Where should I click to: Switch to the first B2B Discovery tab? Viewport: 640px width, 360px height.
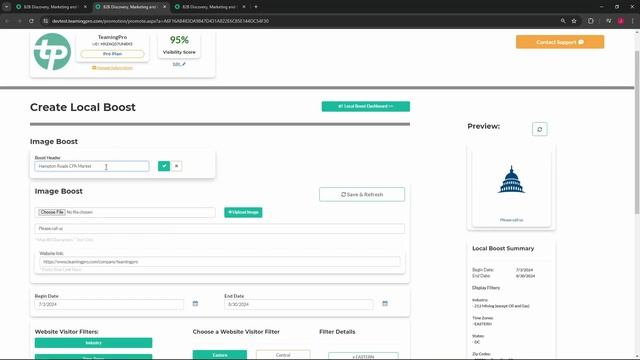[50, 7]
